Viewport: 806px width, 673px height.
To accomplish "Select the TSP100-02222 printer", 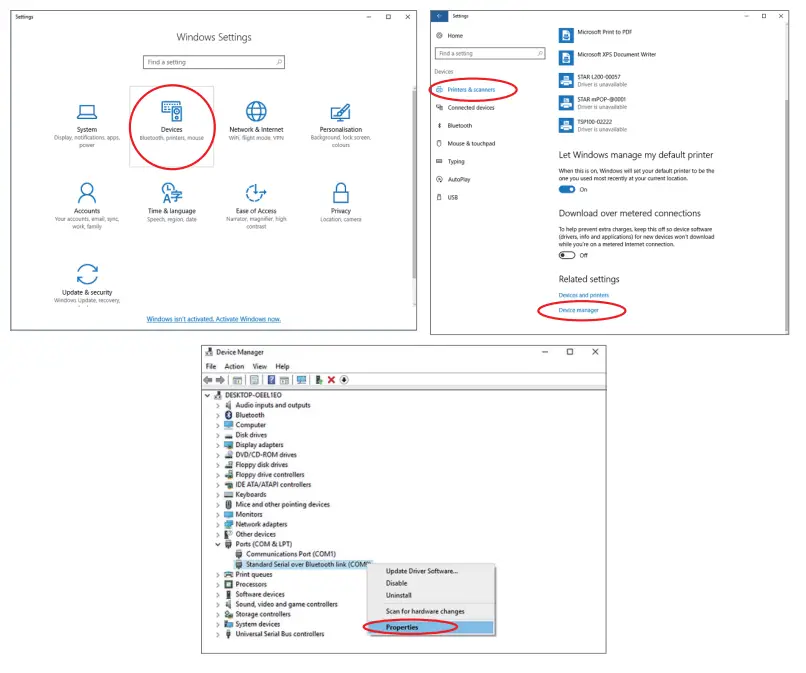I will click(593, 125).
